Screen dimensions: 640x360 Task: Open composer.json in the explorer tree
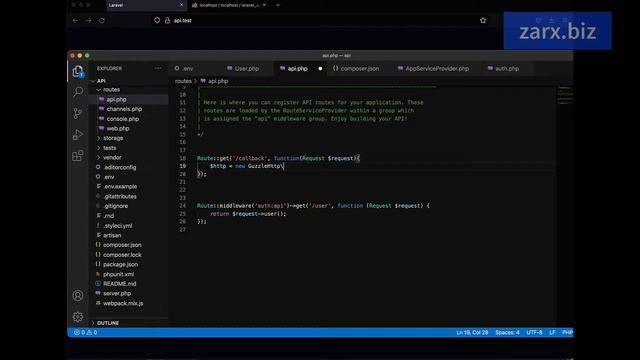pos(122,245)
